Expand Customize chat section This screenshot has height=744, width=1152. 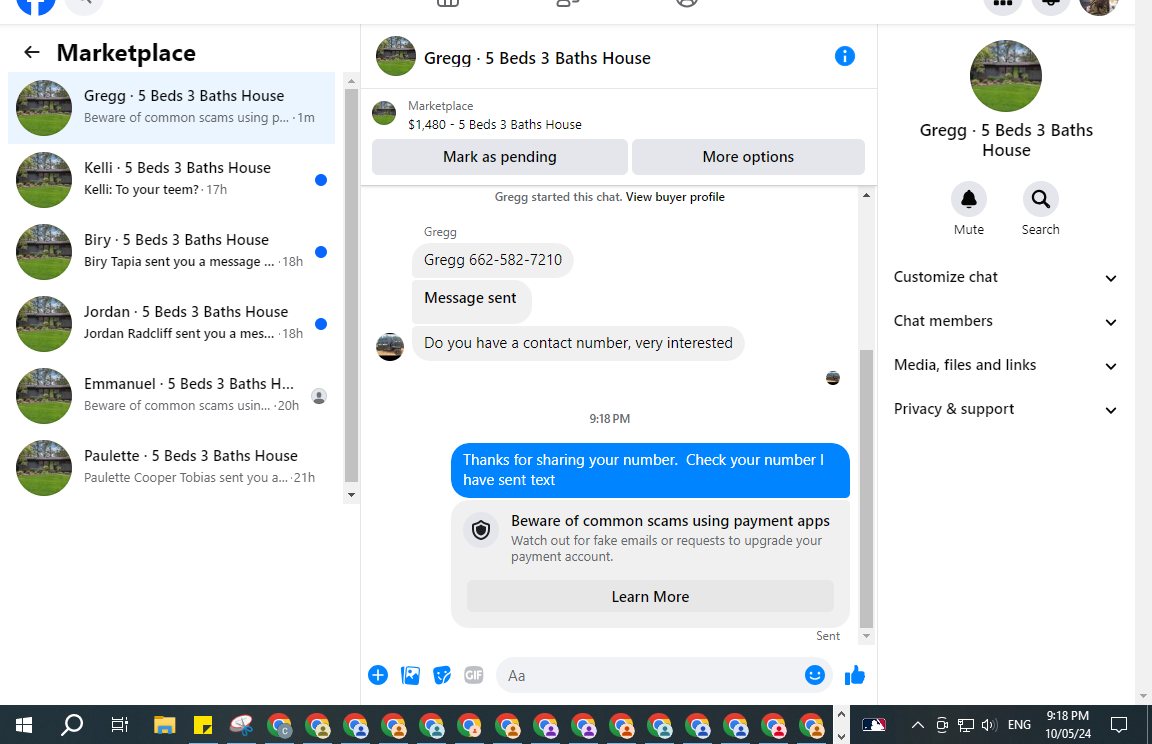[1005, 278]
